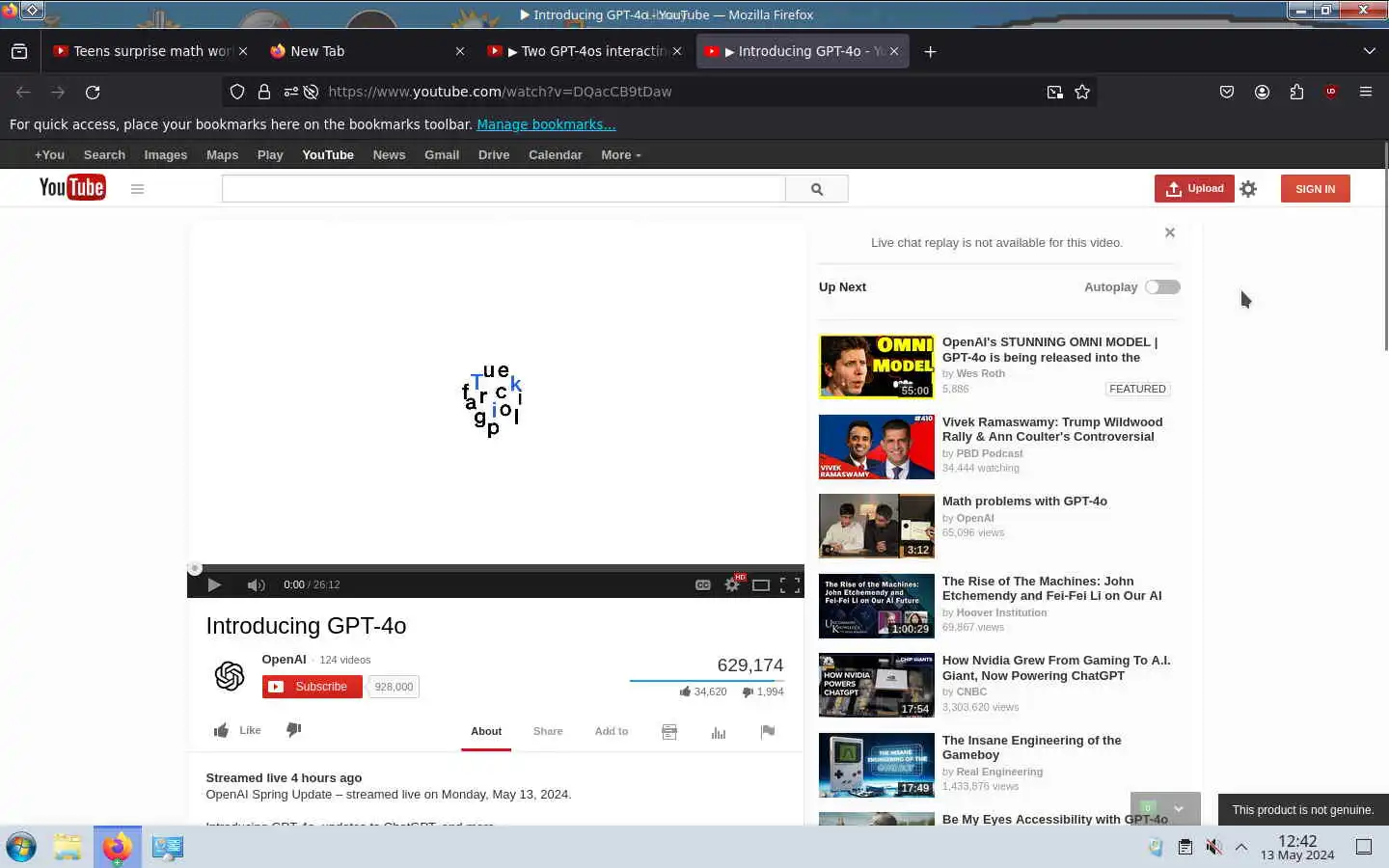Image resolution: width=1389 pixels, height=868 pixels.
Task: Open Firefox account icon
Action: point(1262,92)
